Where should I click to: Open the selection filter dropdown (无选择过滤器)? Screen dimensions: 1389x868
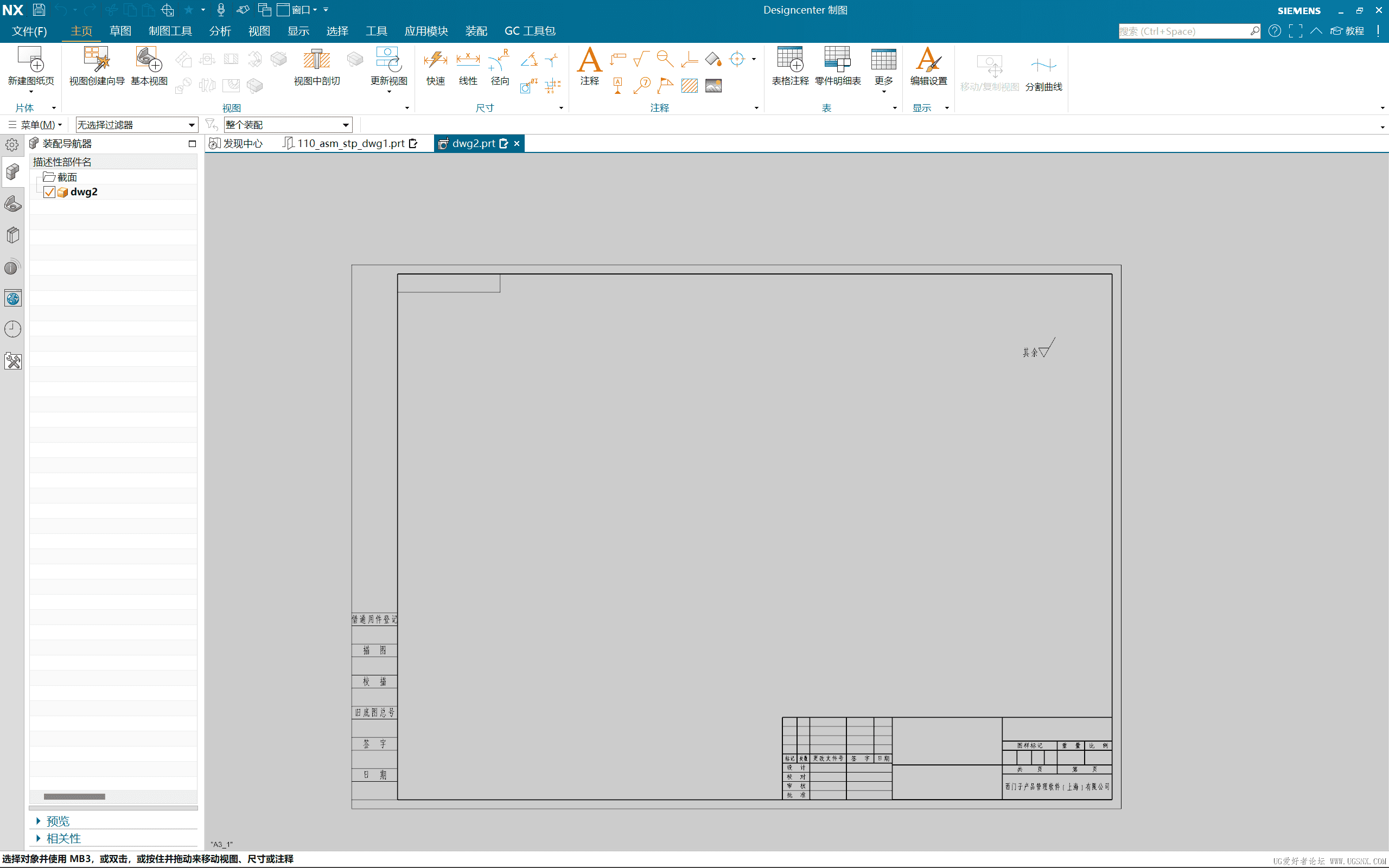[x=137, y=125]
